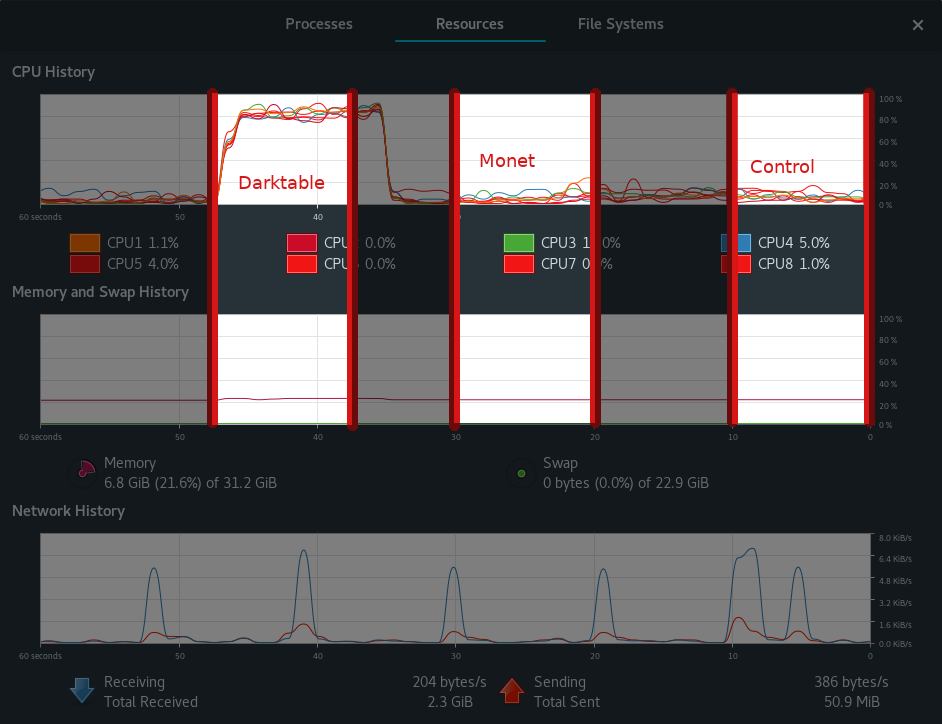Click the Monet annotation label

pyautogui.click(x=507, y=161)
